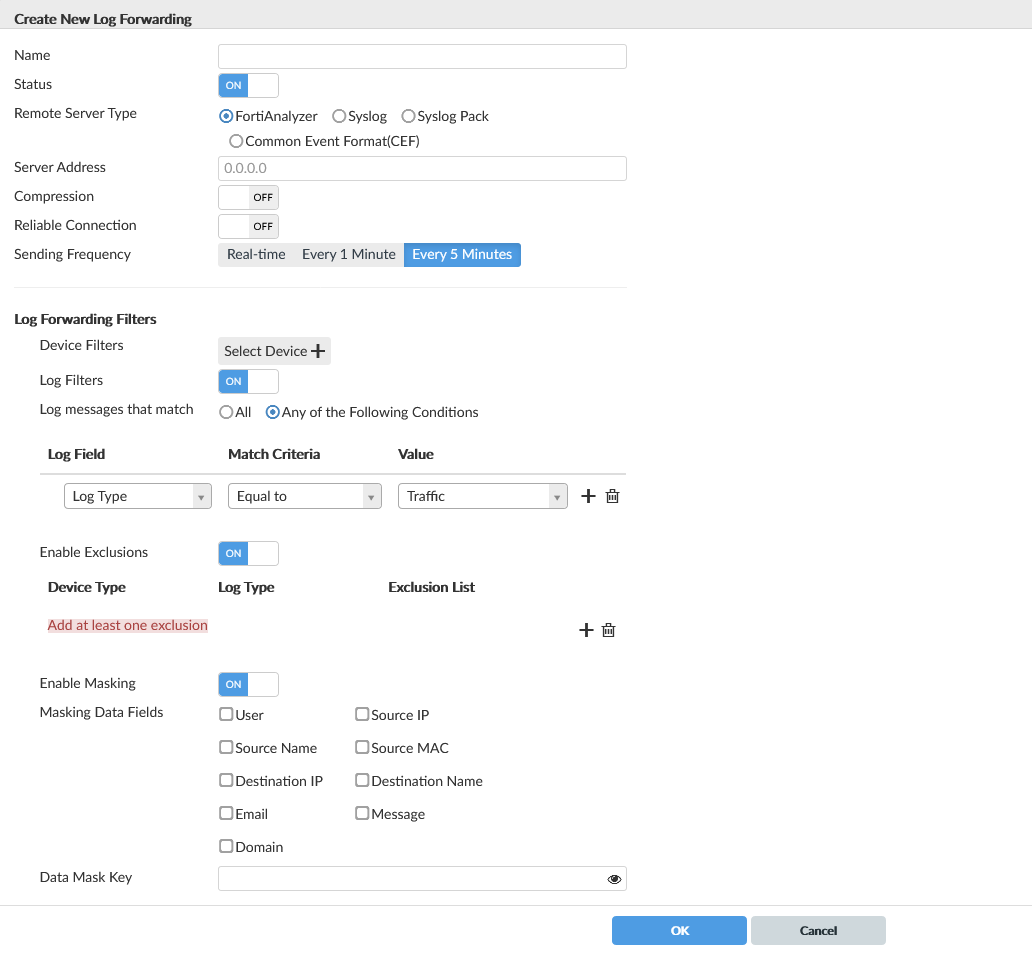This screenshot has height=954, width=1032.
Task: Toggle the Status switch off
Action: pos(248,85)
